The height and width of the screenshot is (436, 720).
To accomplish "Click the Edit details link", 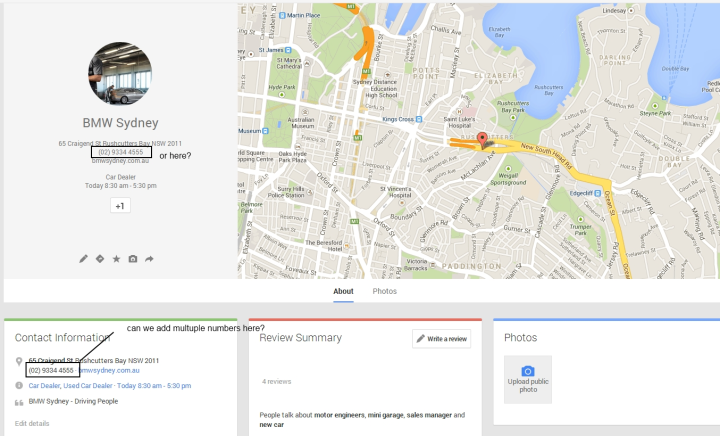I will click(32, 423).
